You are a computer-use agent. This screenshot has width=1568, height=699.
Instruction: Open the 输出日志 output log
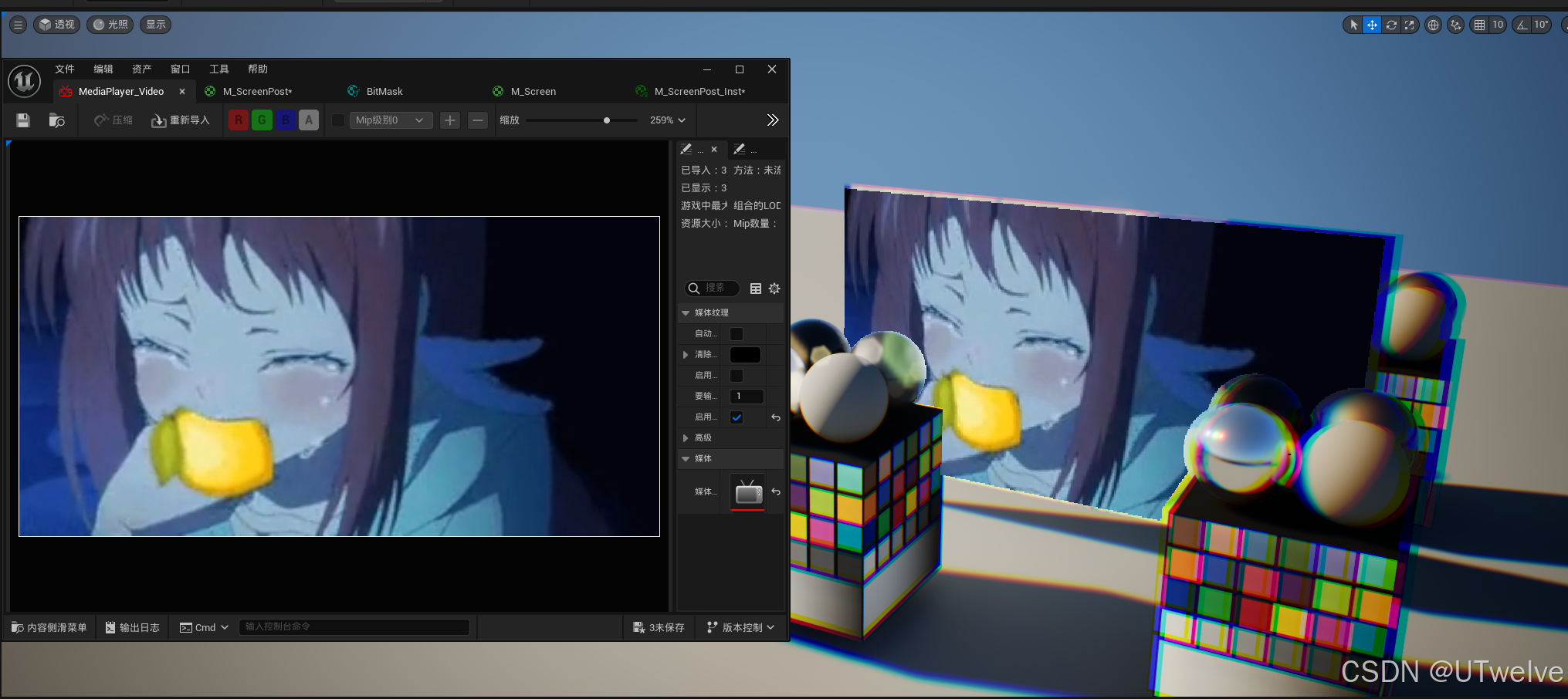coord(133,627)
